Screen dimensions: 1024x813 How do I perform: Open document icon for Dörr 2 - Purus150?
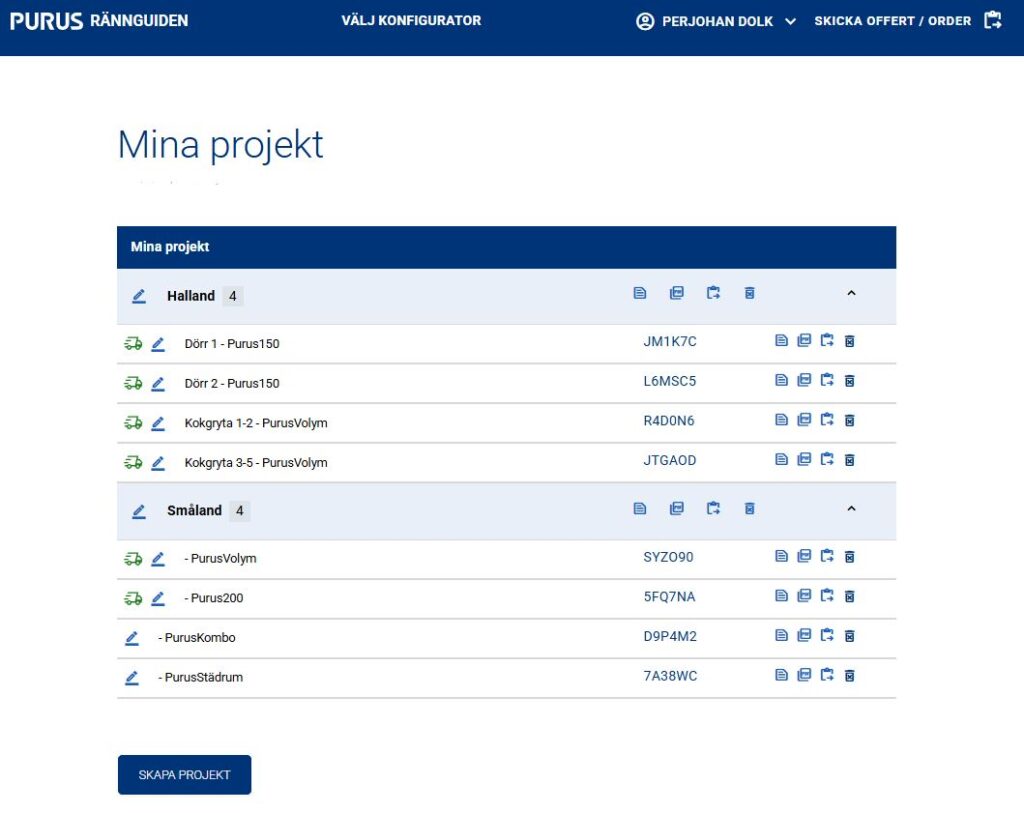click(x=781, y=381)
